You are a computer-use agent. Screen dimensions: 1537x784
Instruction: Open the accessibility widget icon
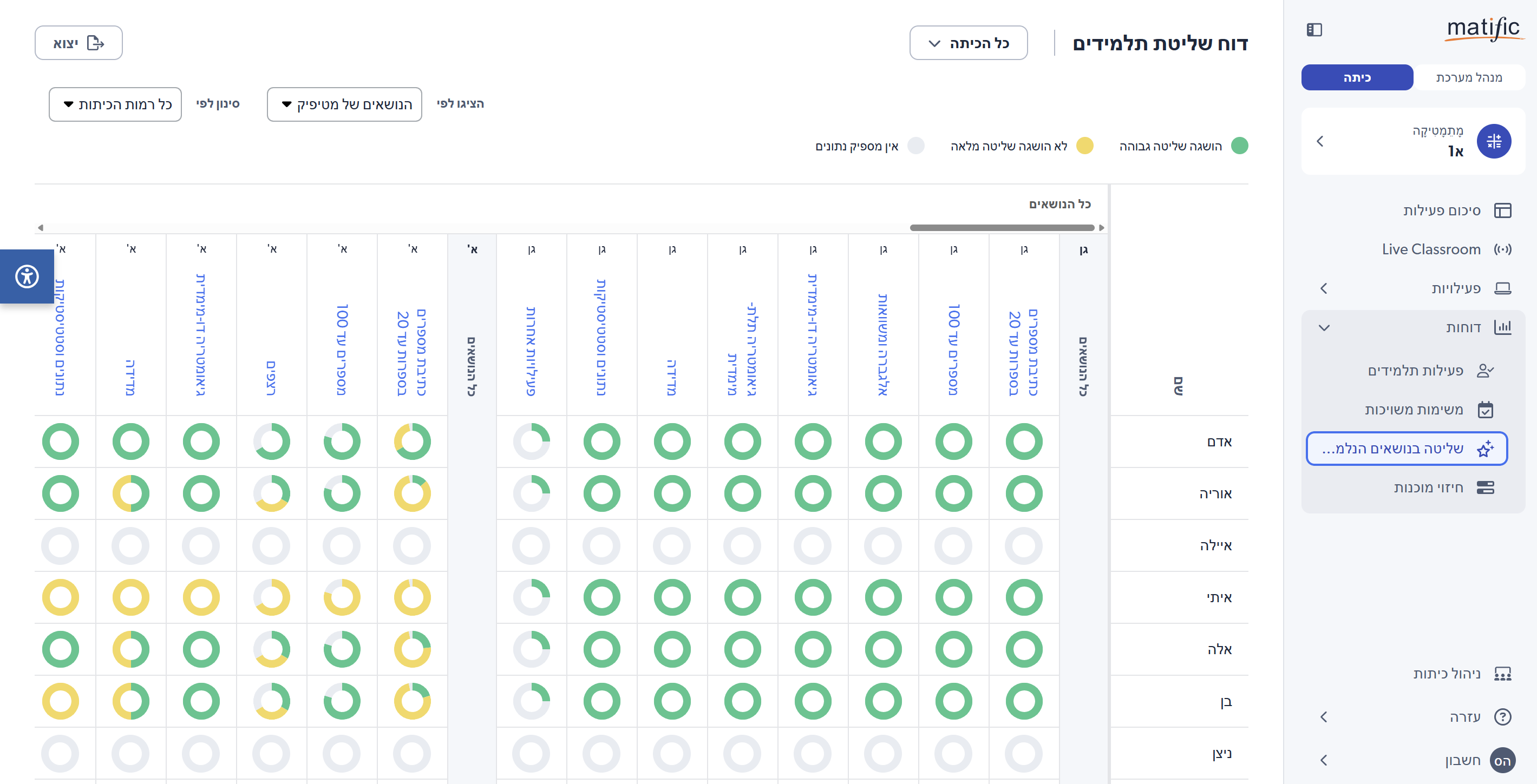click(x=27, y=276)
